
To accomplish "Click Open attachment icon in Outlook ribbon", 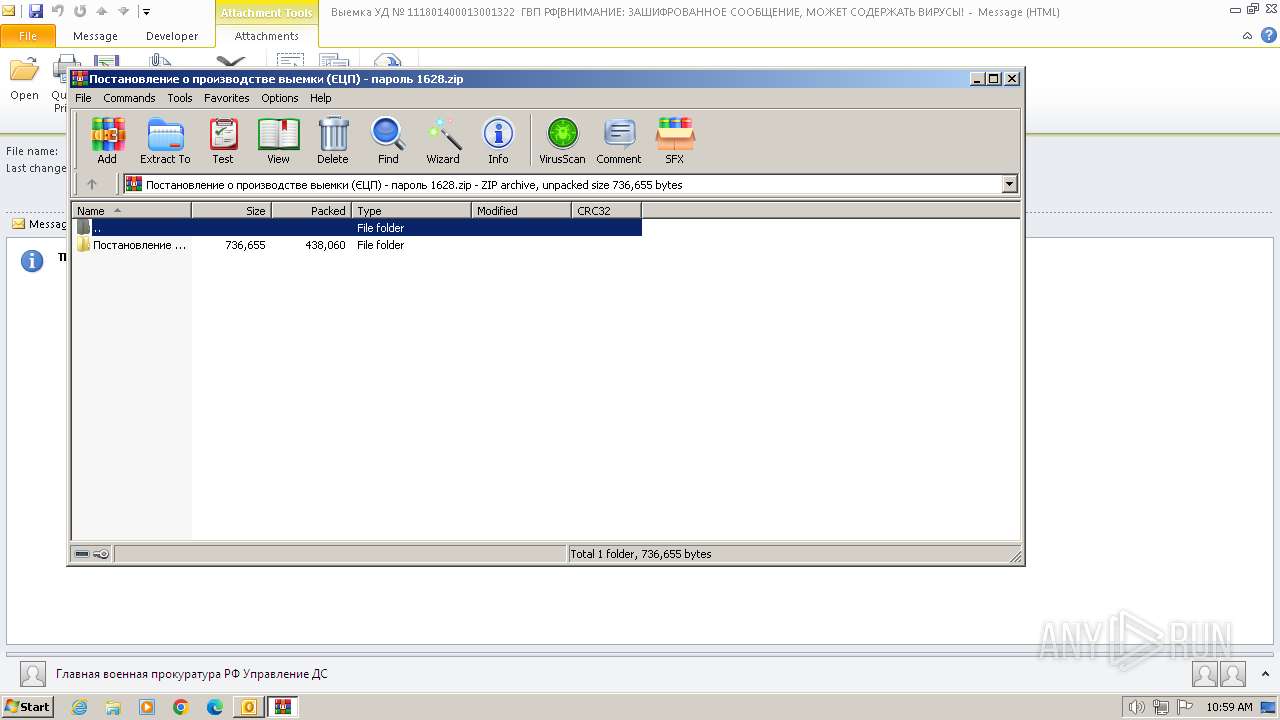I will pos(24,80).
